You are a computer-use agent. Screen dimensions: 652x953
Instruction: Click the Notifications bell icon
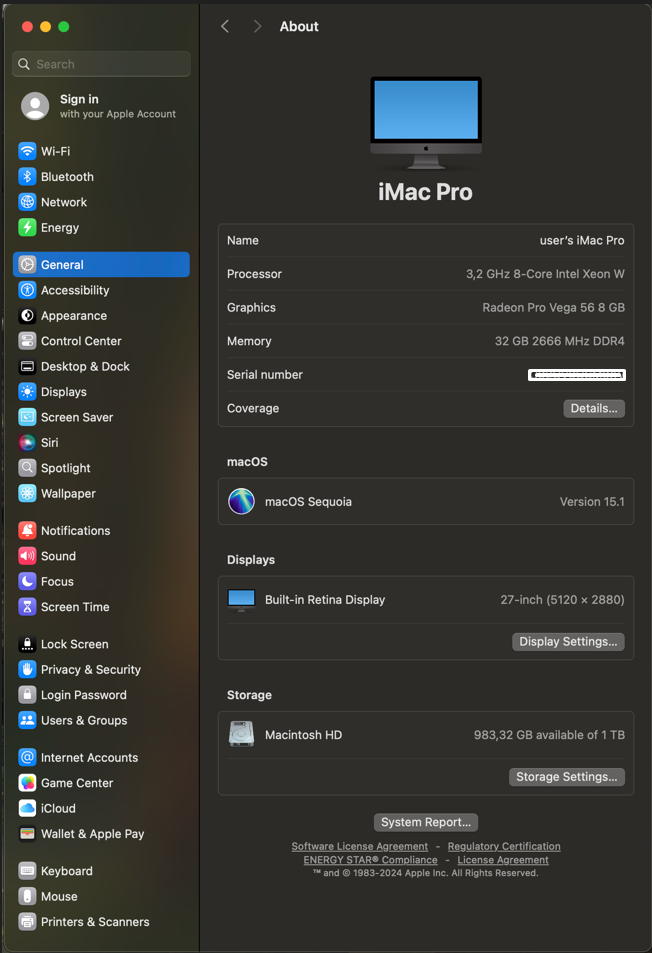pyautogui.click(x=27, y=531)
